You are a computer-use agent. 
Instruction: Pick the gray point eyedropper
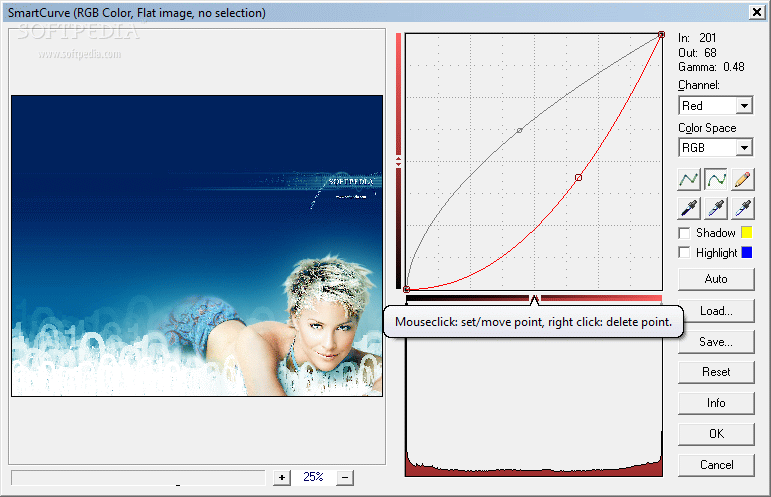[716, 208]
